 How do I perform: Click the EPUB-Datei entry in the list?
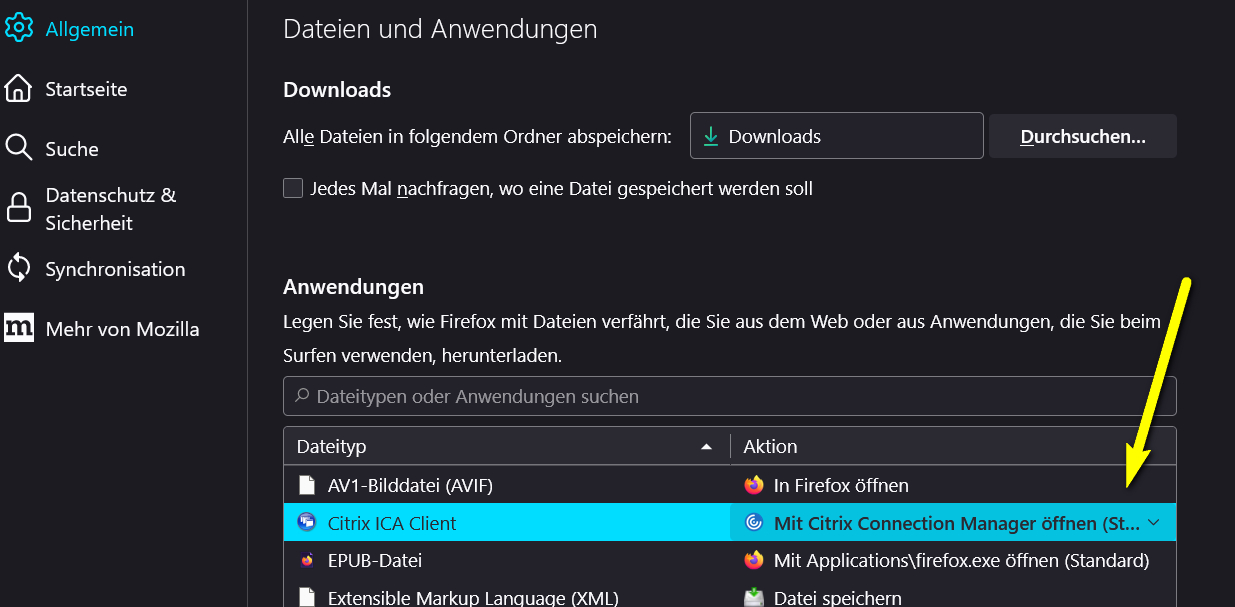point(376,560)
